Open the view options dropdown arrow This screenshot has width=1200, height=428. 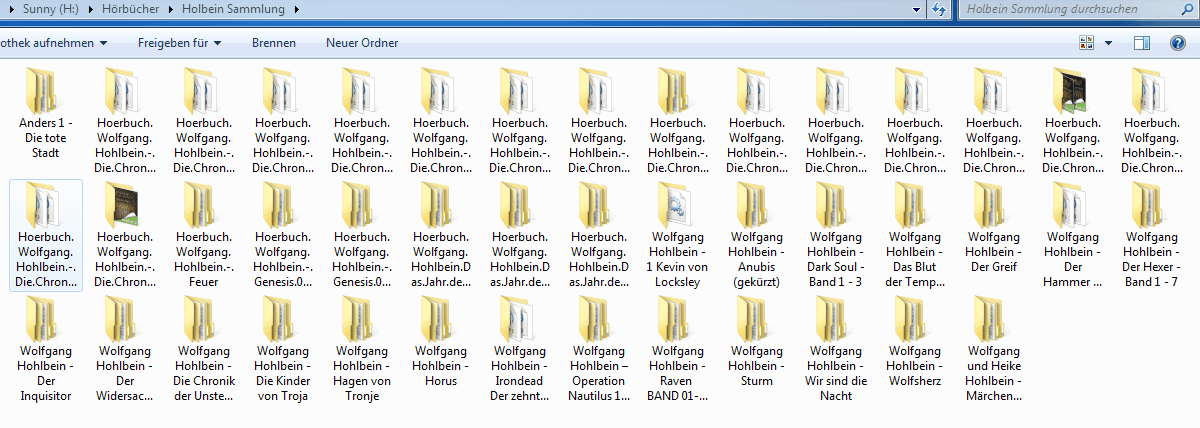click(1108, 43)
